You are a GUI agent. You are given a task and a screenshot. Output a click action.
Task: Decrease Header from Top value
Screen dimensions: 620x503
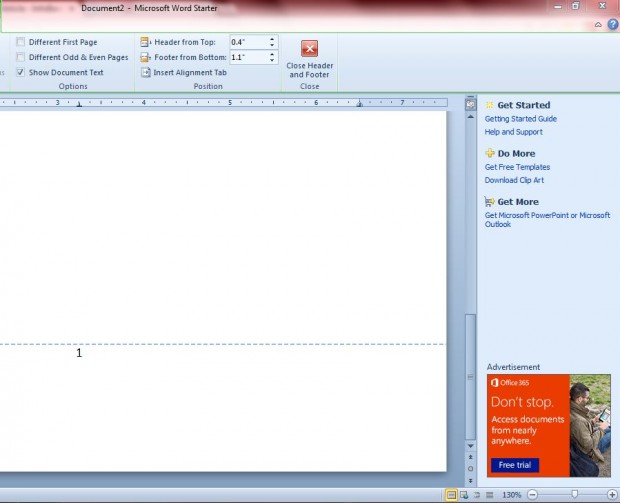[272, 45]
